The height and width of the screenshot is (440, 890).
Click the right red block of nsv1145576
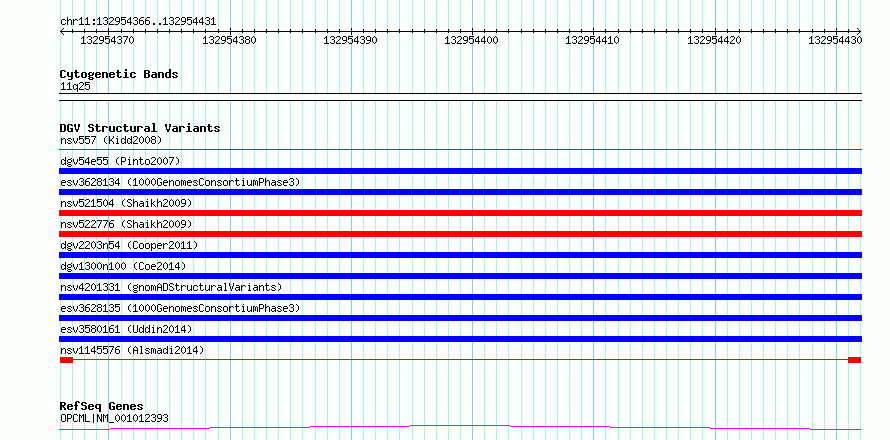[x=855, y=360]
